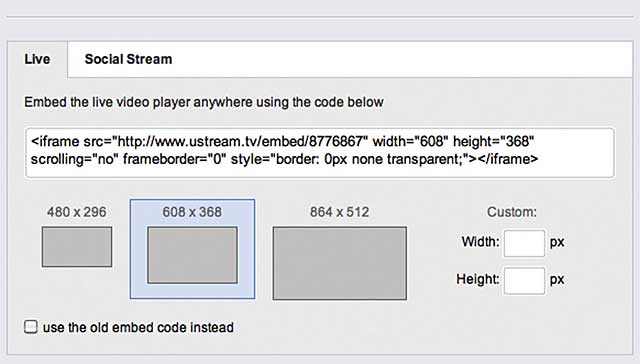This screenshot has height=364, width=640.
Task: Click "use the old embed code instead" text
Action: [x=138, y=327]
